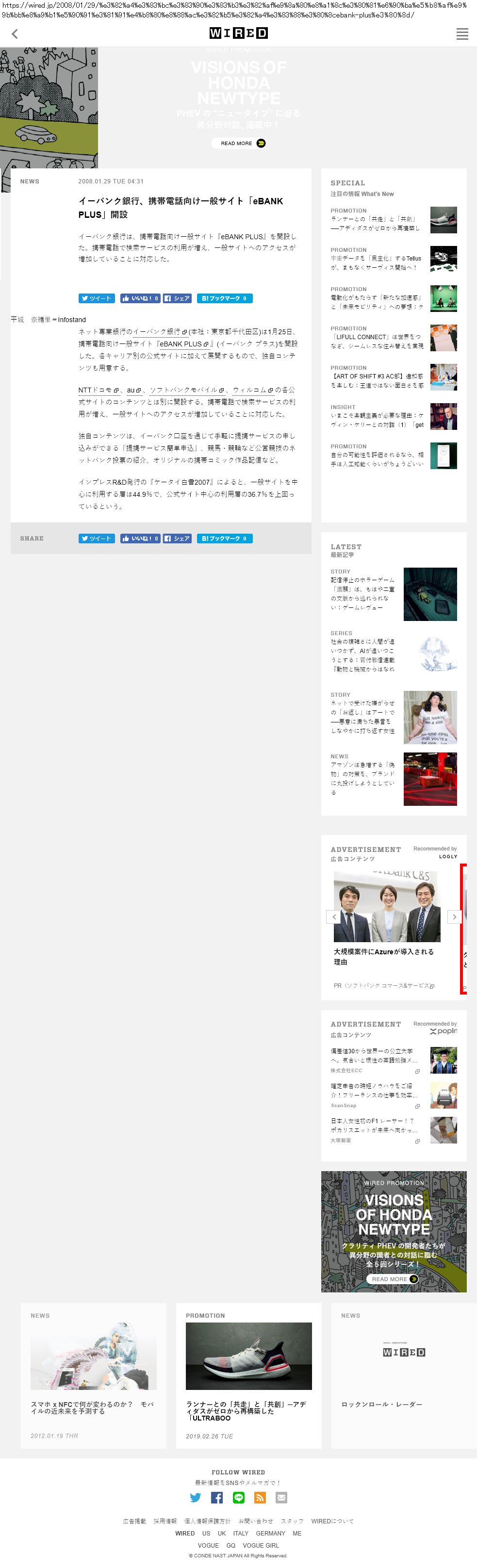This screenshot has width=477, height=1568.
Task: Open LIFULL CONNECT promotion item
Action: pyautogui.click(x=377, y=341)
